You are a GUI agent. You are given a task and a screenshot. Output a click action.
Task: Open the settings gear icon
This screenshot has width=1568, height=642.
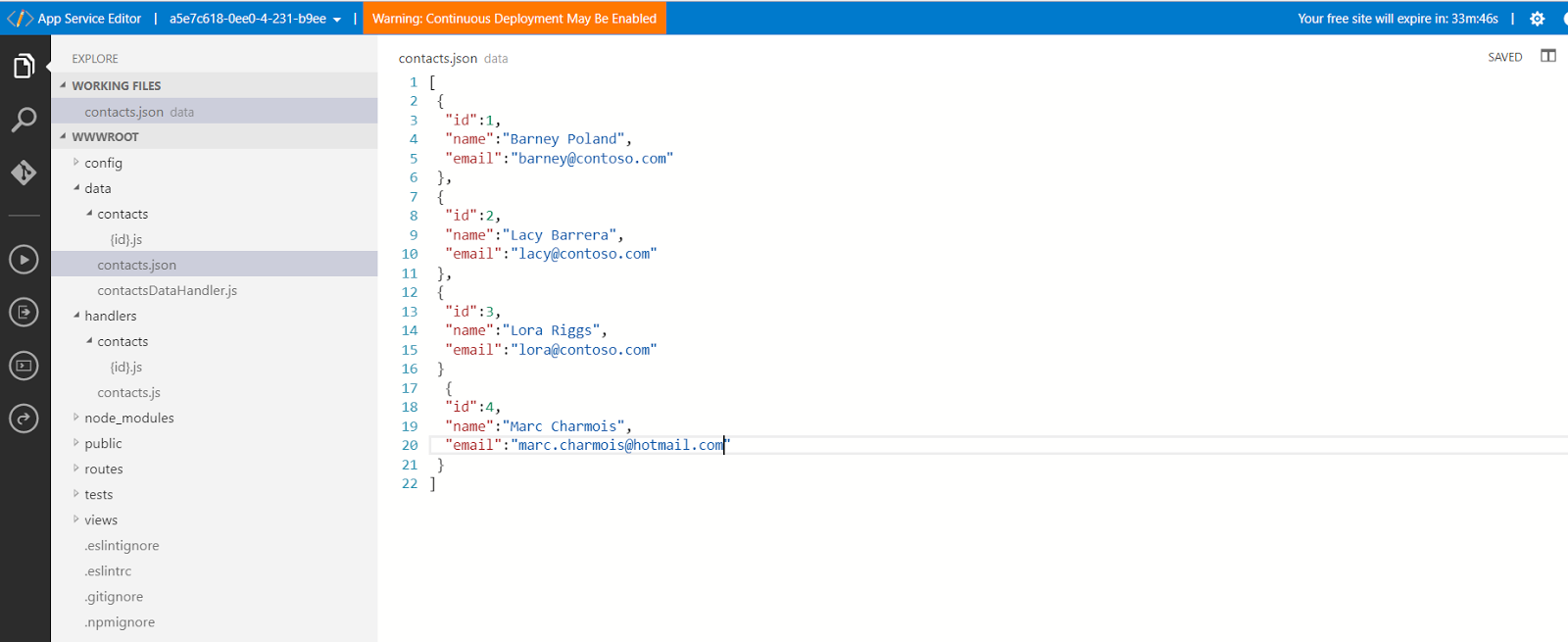(1537, 19)
